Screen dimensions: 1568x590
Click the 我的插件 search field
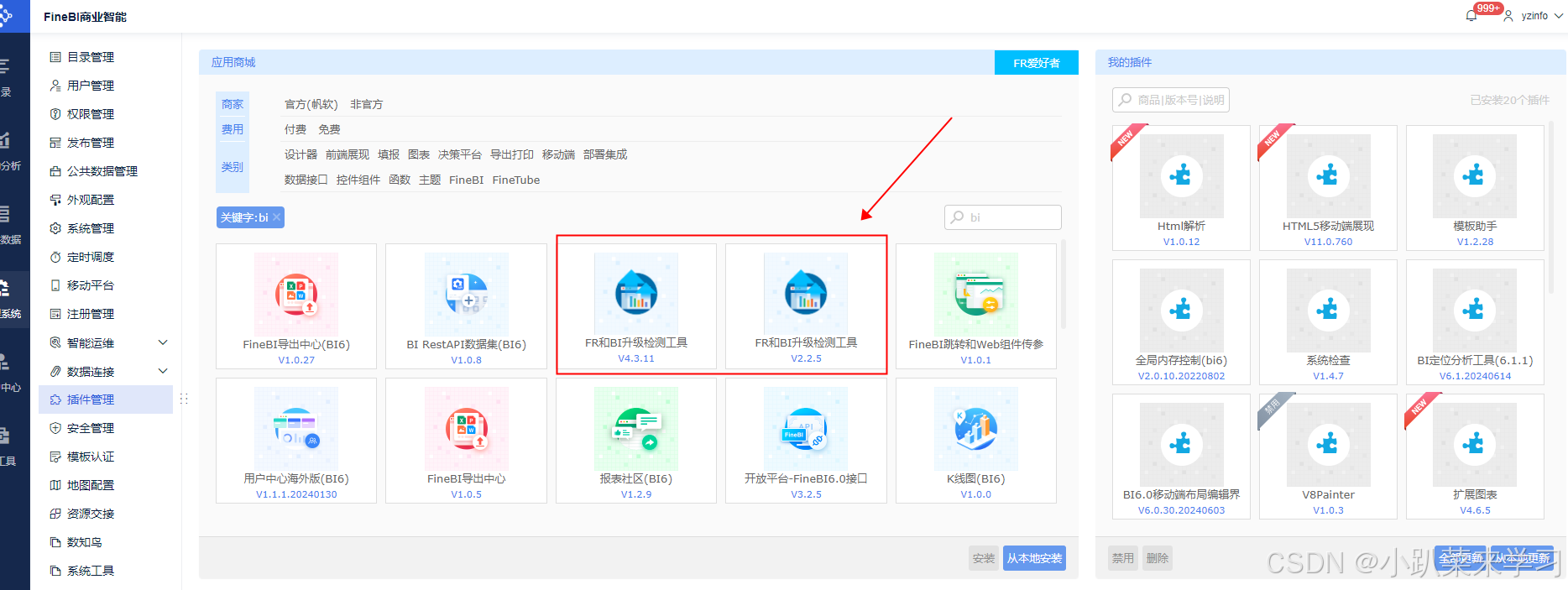1171,100
